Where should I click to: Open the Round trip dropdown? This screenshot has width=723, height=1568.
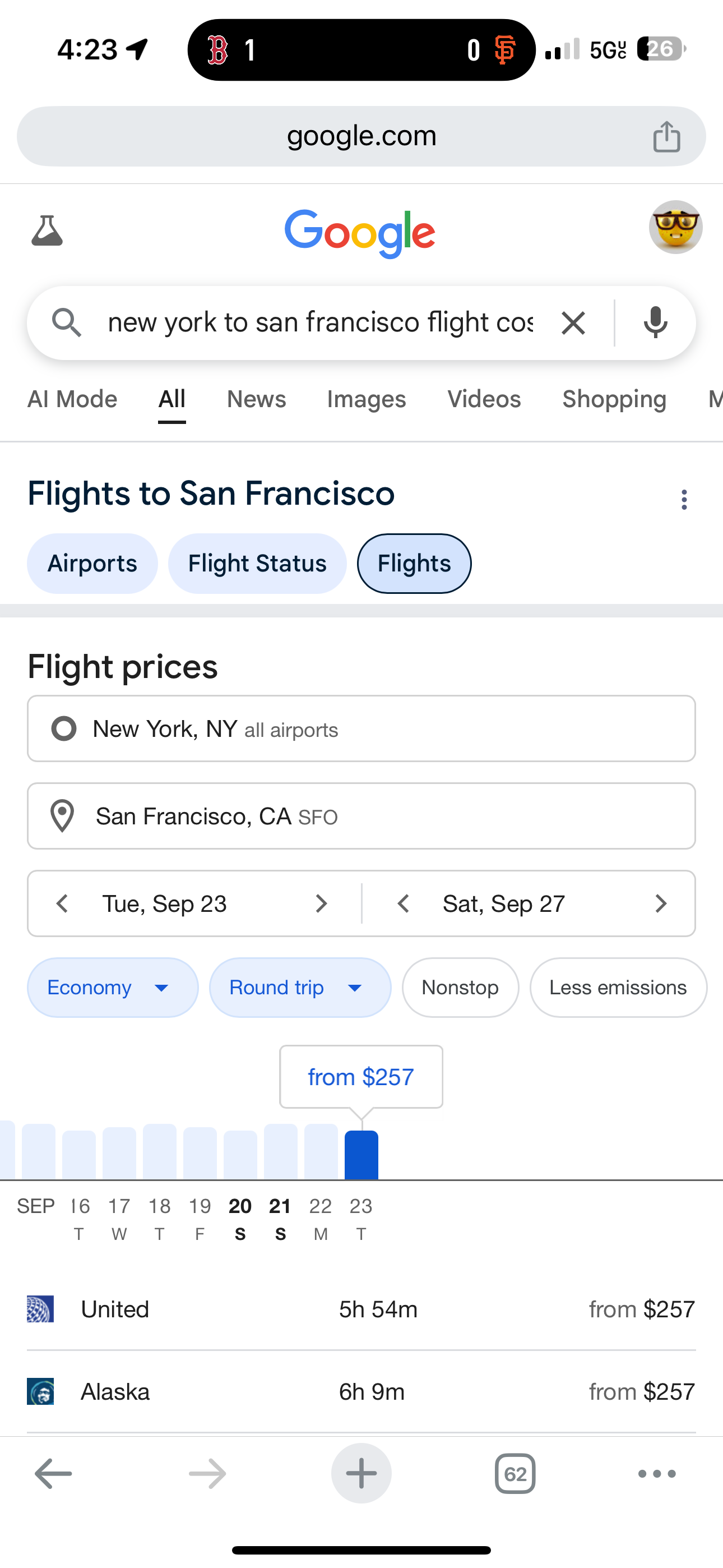[x=299, y=988]
